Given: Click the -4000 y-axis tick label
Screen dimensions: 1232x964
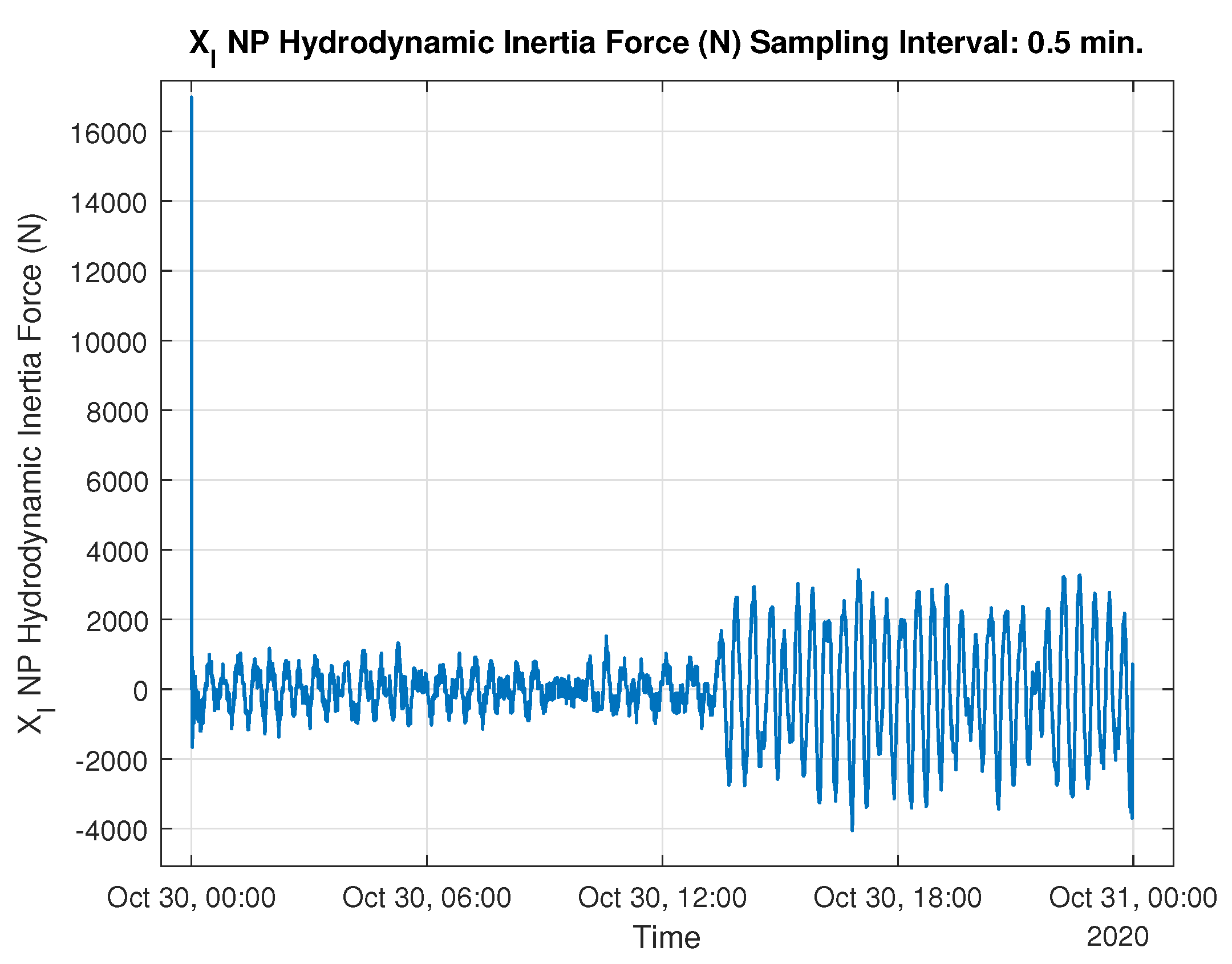Looking at the screenshot, I should pos(111,831).
